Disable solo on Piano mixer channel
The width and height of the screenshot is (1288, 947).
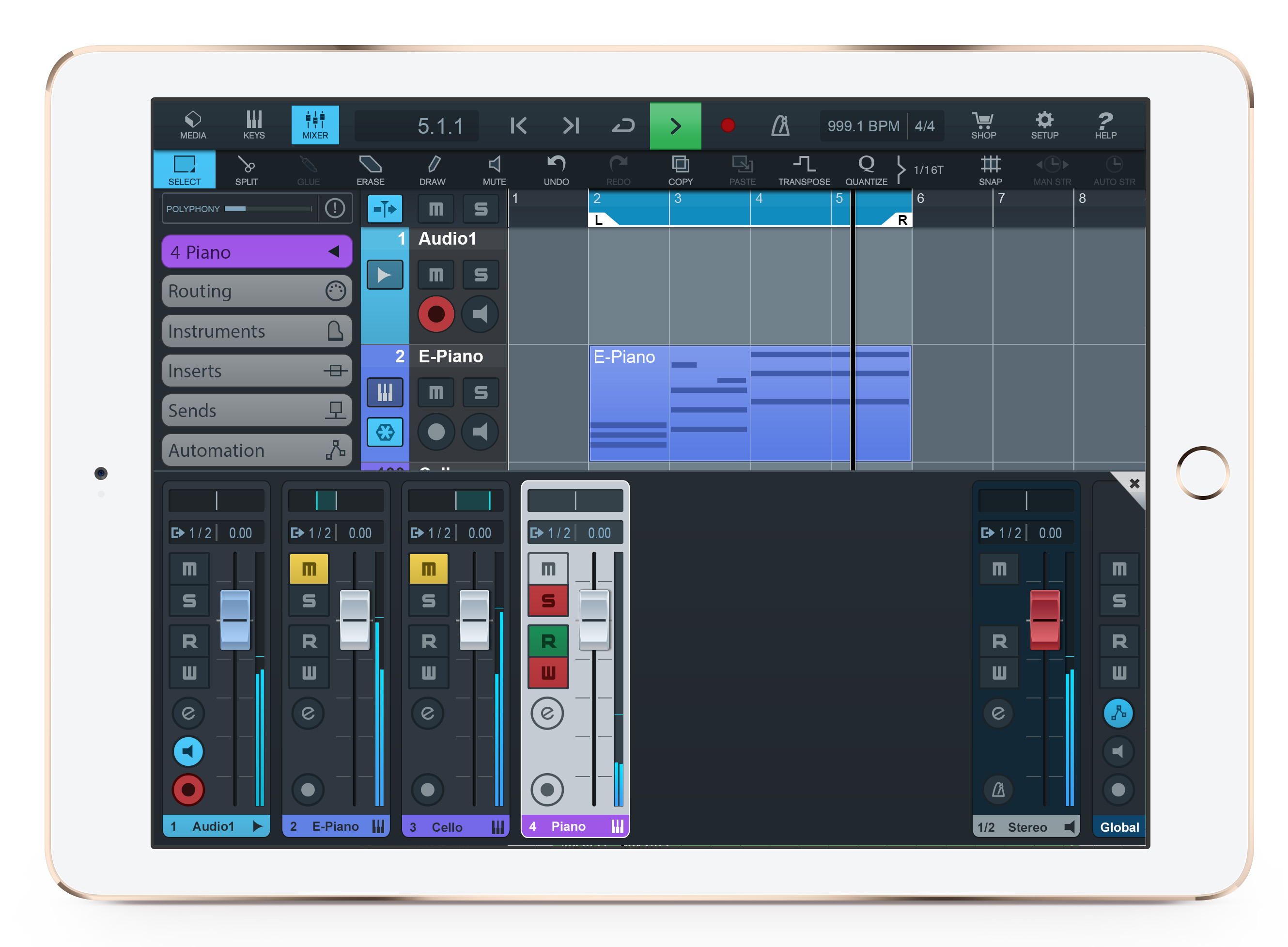click(548, 601)
